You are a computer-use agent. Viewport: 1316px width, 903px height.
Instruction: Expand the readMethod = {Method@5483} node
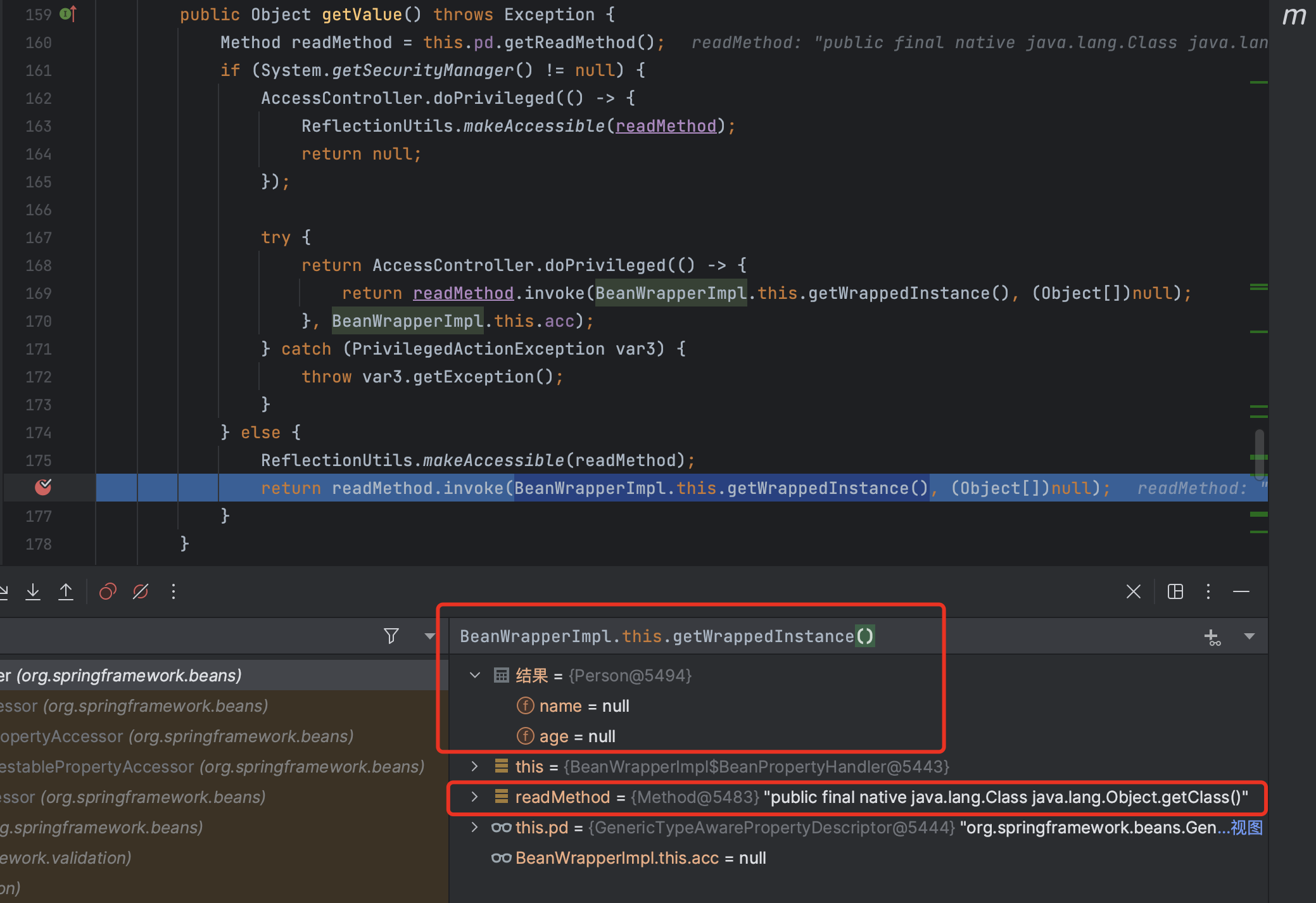pyautogui.click(x=475, y=797)
